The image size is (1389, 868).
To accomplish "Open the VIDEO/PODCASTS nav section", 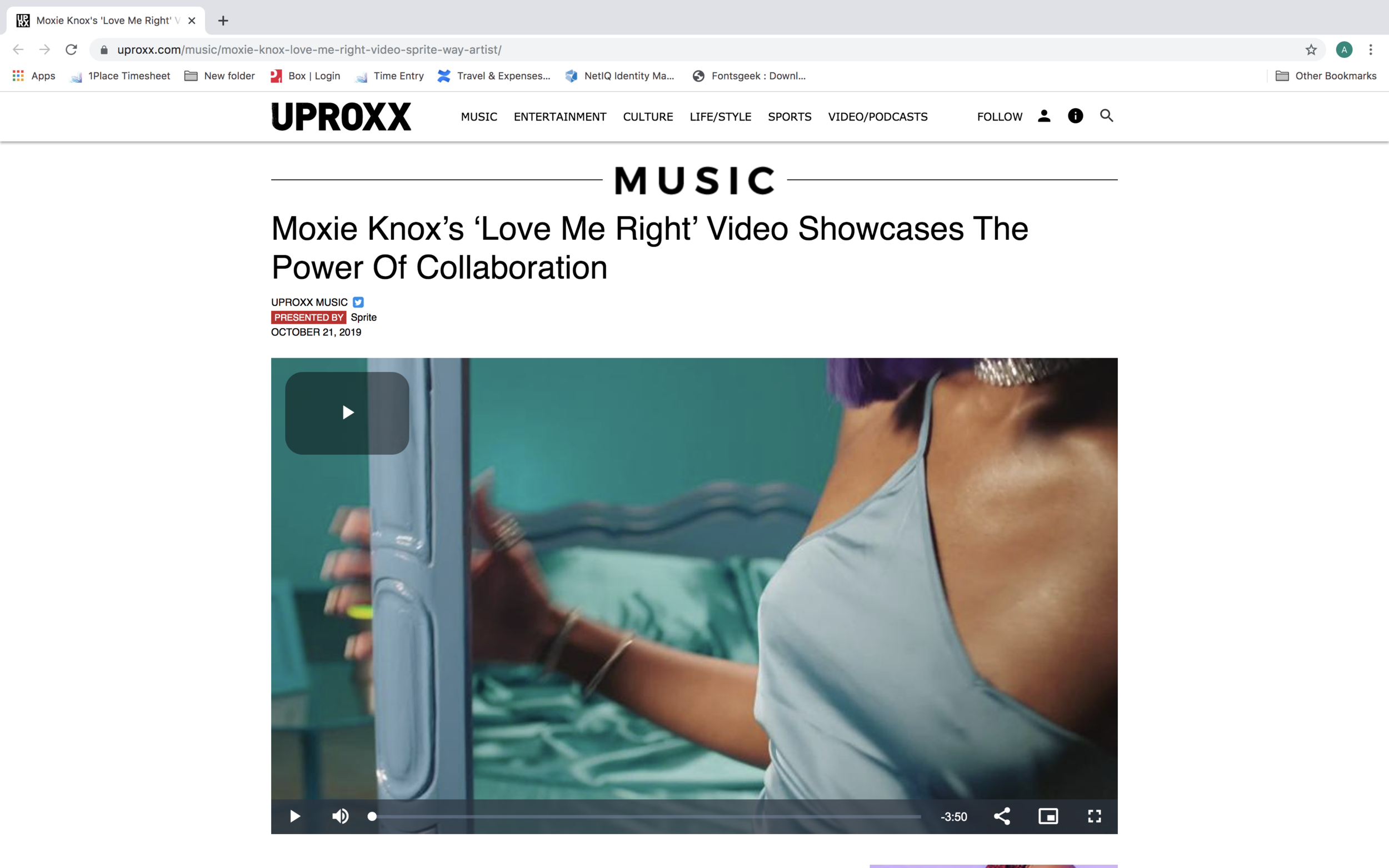I will coord(877,117).
